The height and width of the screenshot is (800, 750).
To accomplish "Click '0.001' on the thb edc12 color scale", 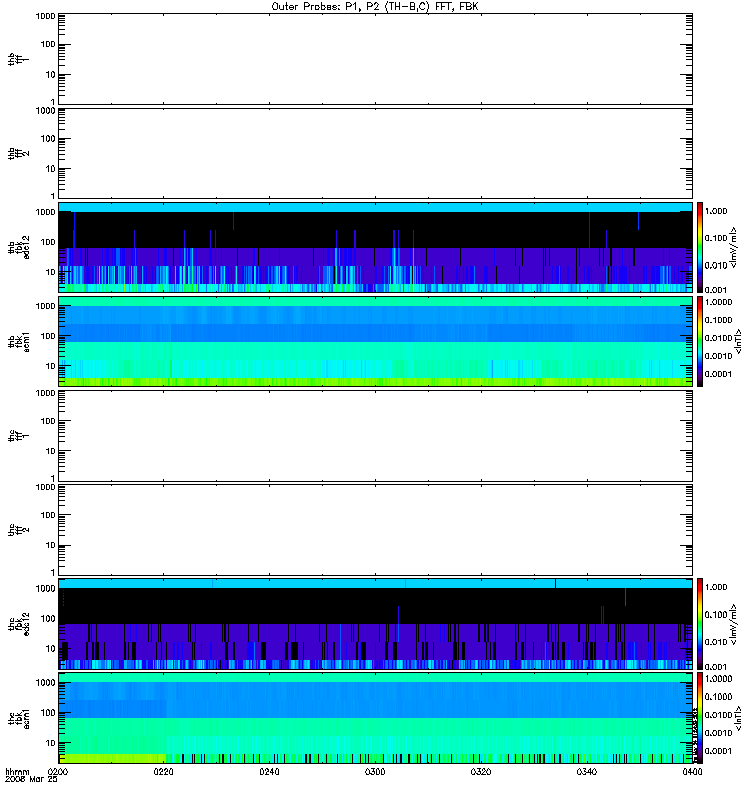I will tap(716, 290).
